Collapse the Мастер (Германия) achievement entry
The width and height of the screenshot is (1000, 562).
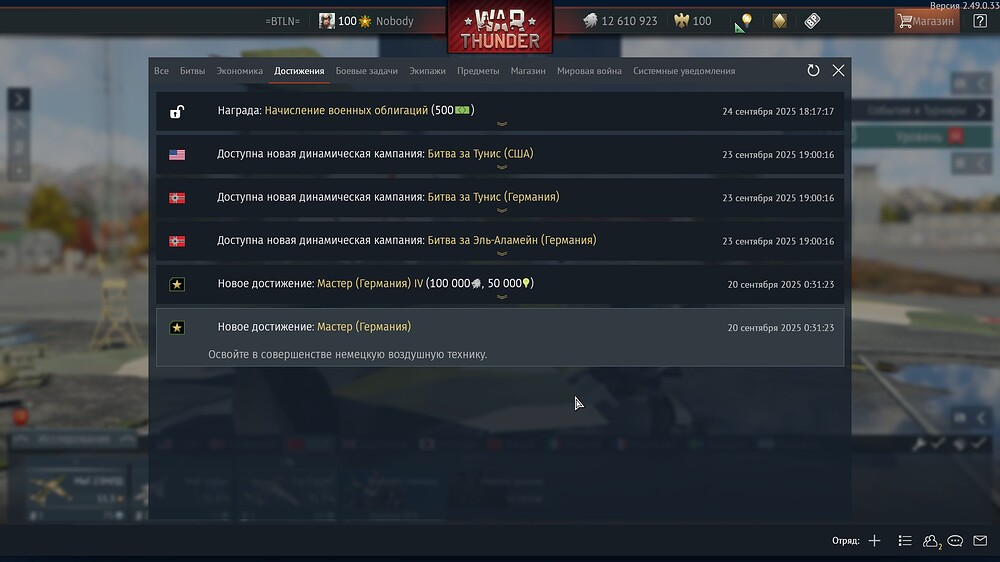500,337
